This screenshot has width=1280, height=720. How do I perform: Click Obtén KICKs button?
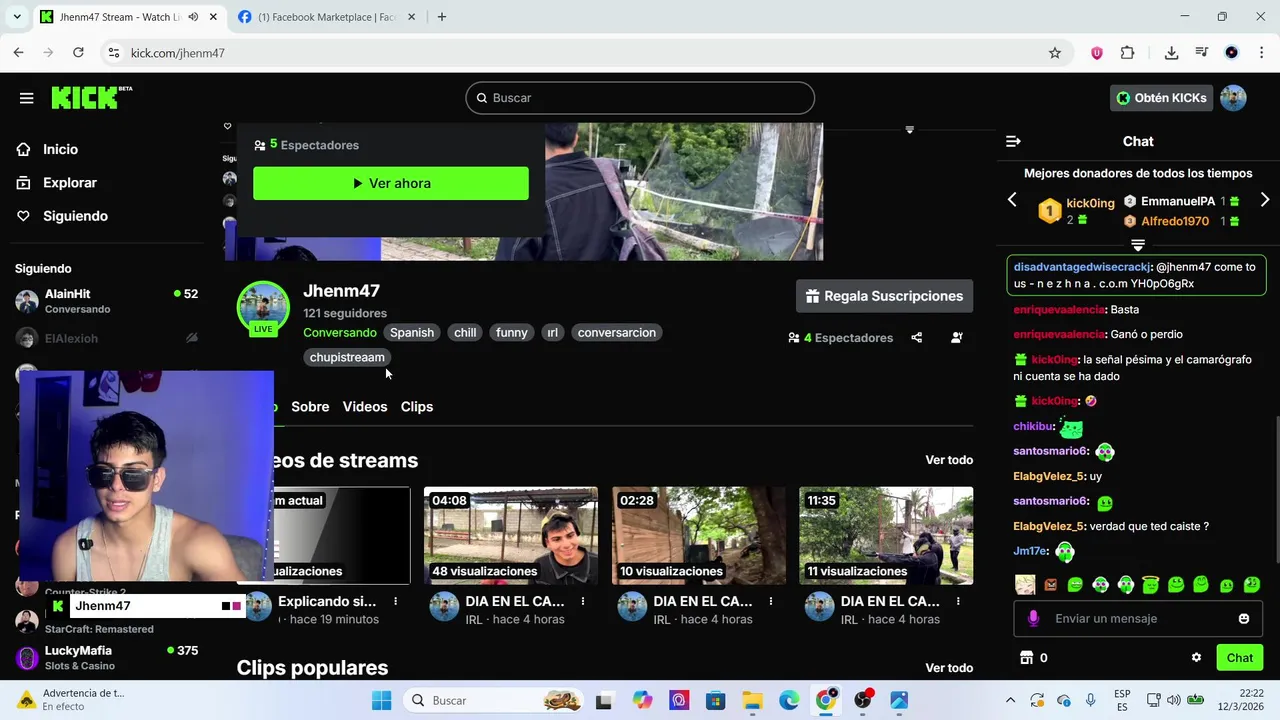1161,98
